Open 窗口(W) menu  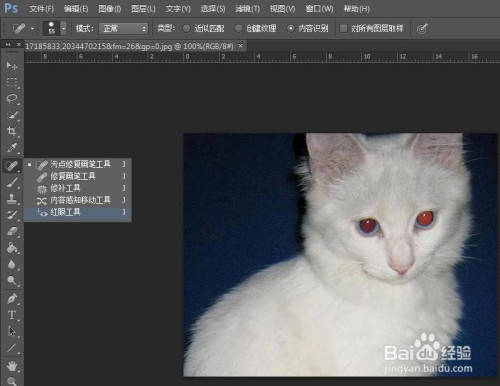click(319, 9)
